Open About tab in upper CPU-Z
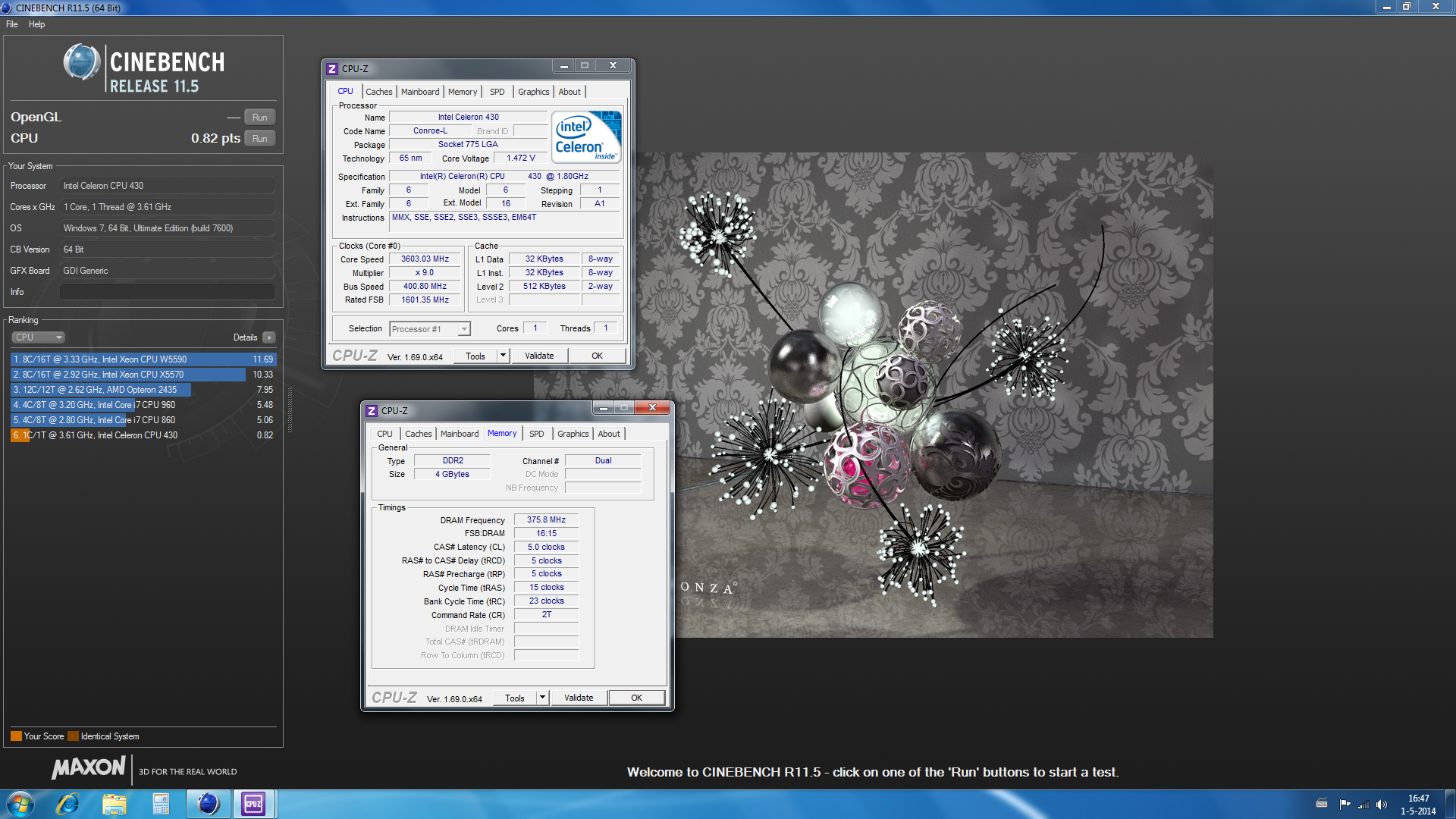 (x=570, y=92)
